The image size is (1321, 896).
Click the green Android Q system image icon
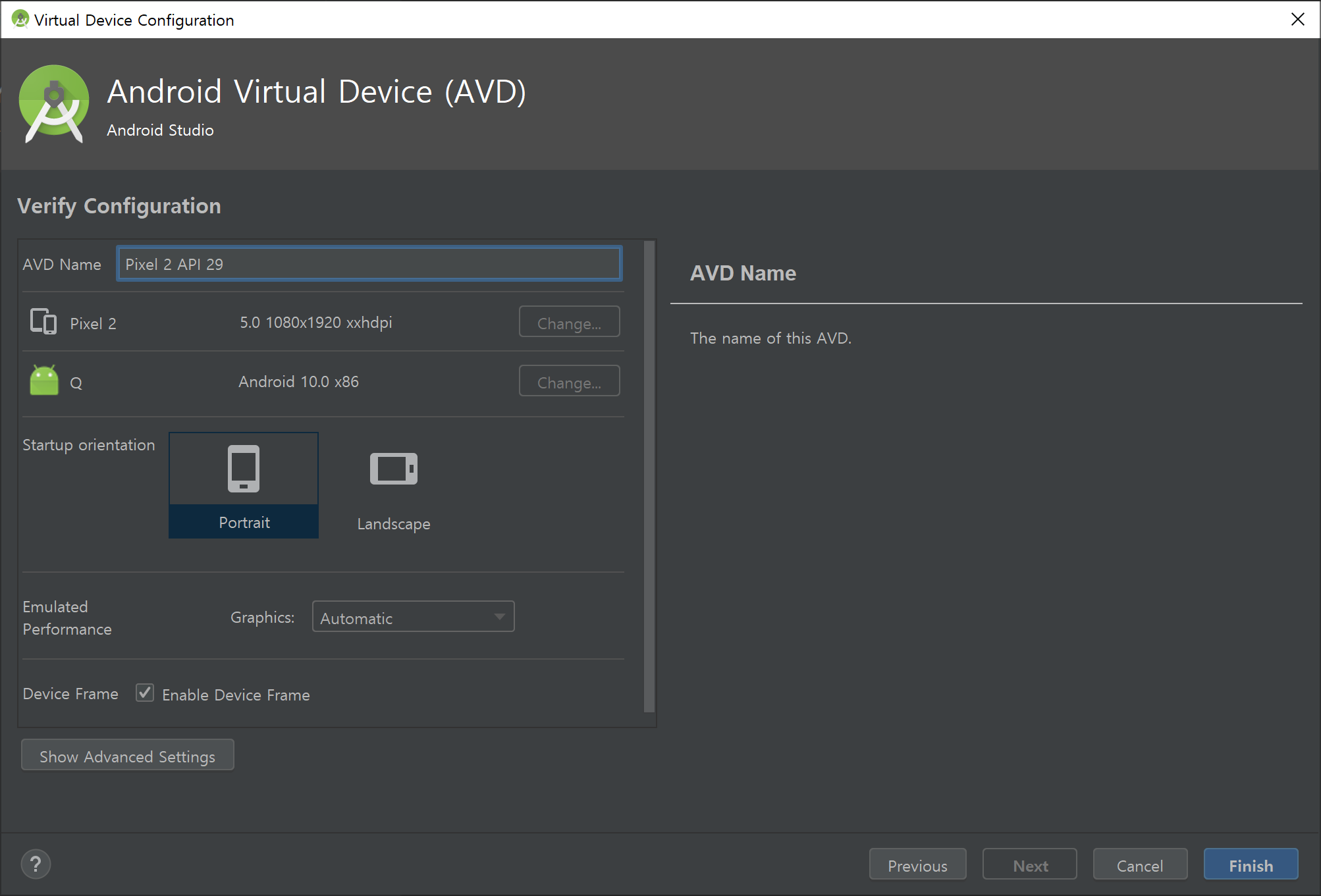coord(44,381)
